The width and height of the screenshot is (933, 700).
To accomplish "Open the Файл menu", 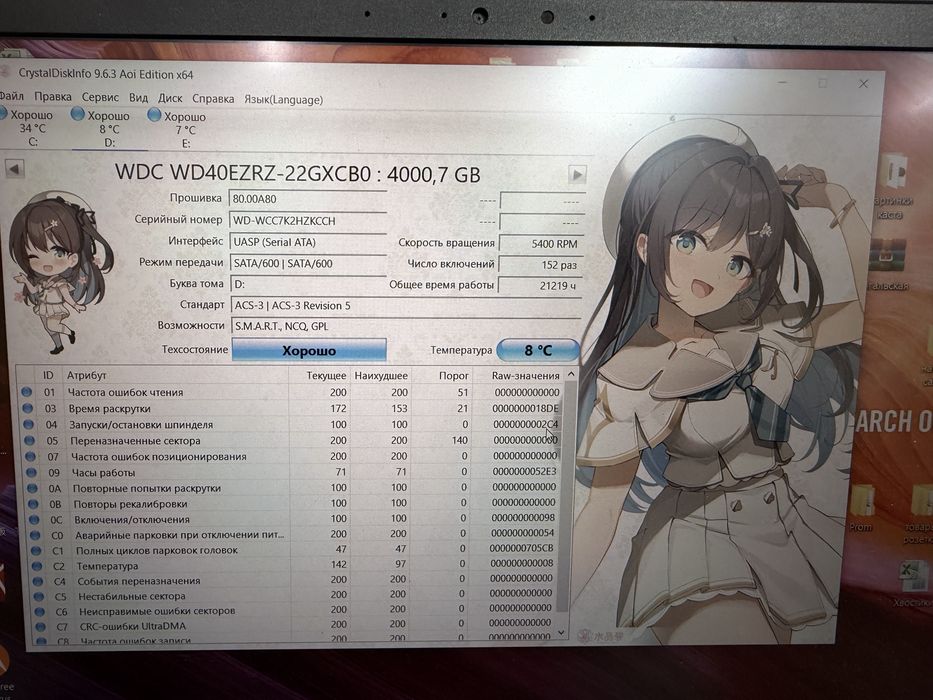I will pos(12,96).
